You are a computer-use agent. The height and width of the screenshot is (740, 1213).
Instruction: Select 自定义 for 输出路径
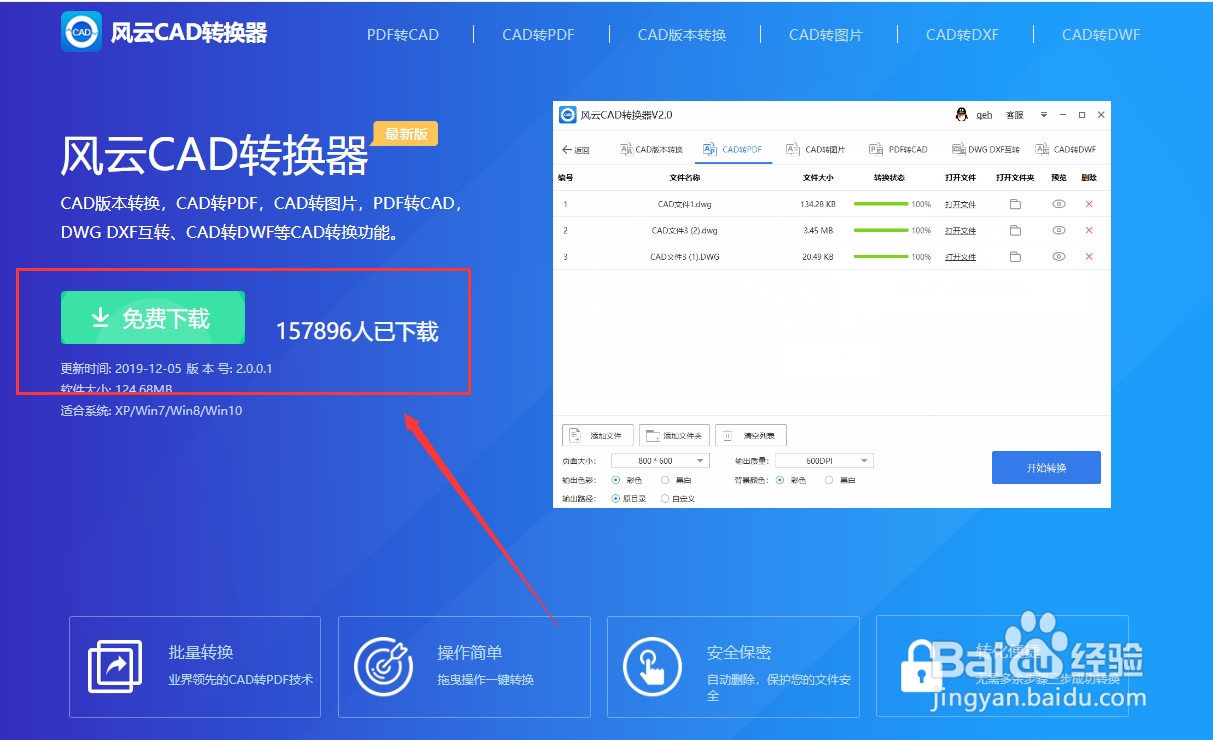(x=666, y=497)
